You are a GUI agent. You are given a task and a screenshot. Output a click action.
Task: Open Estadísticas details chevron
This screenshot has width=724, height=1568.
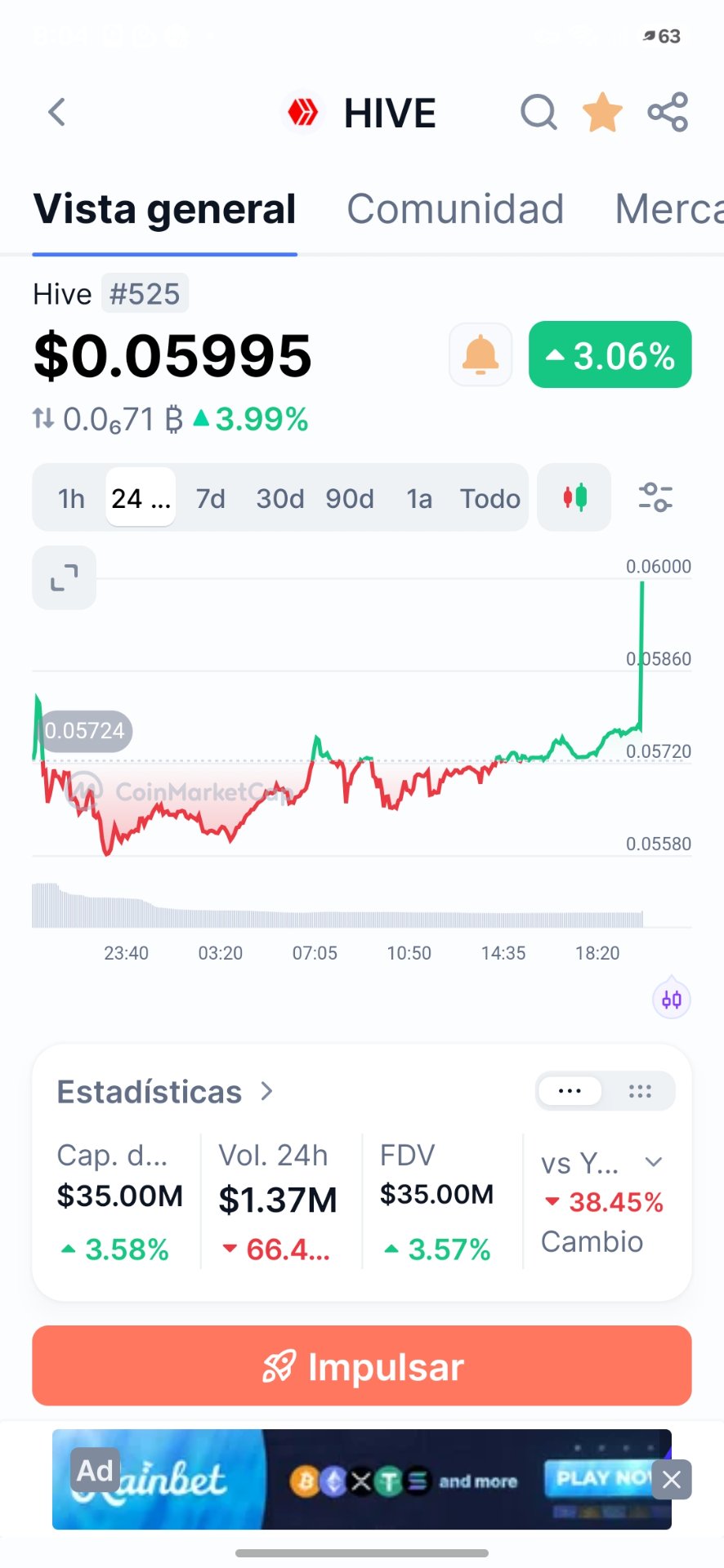coord(266,1091)
